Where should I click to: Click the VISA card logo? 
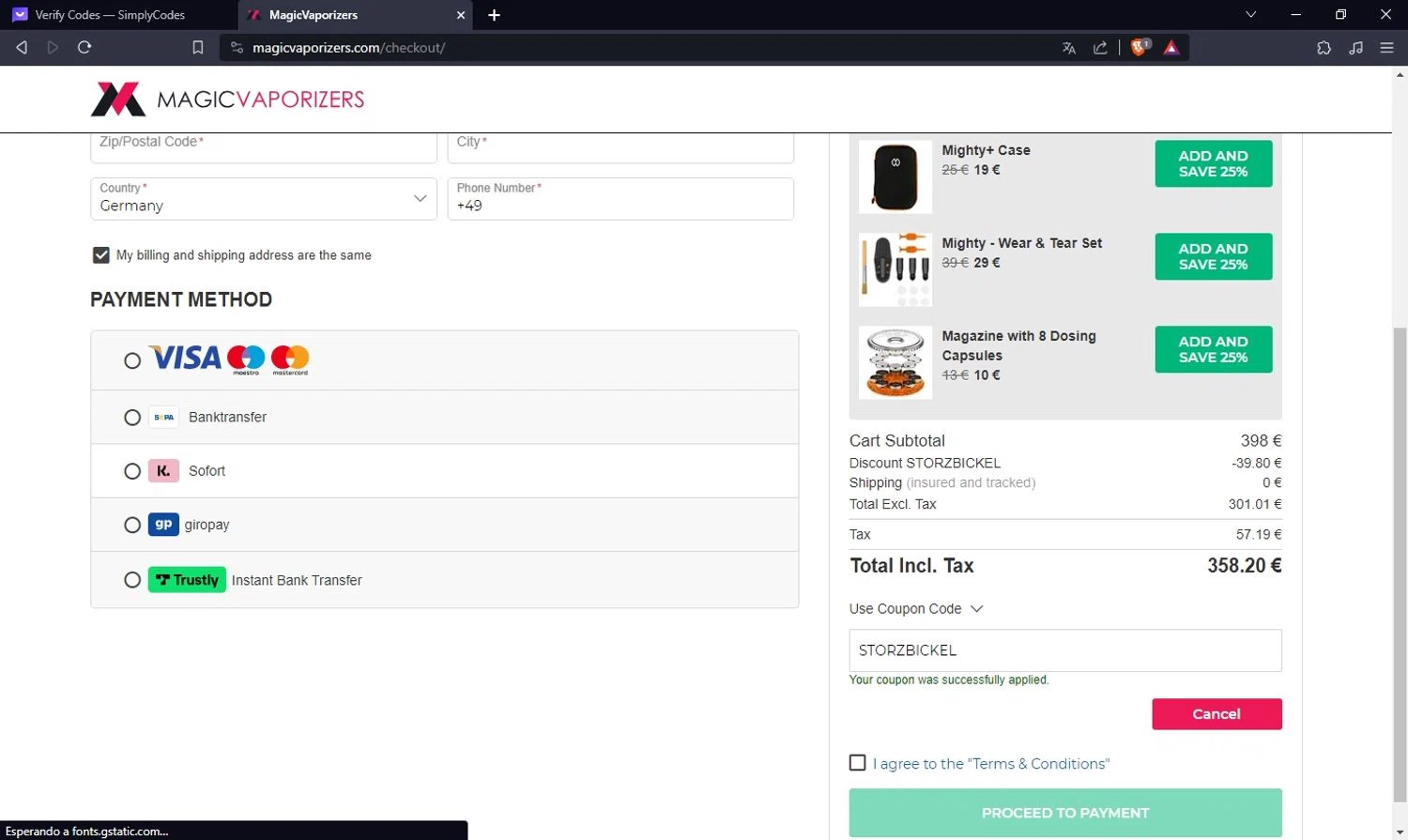click(x=186, y=358)
